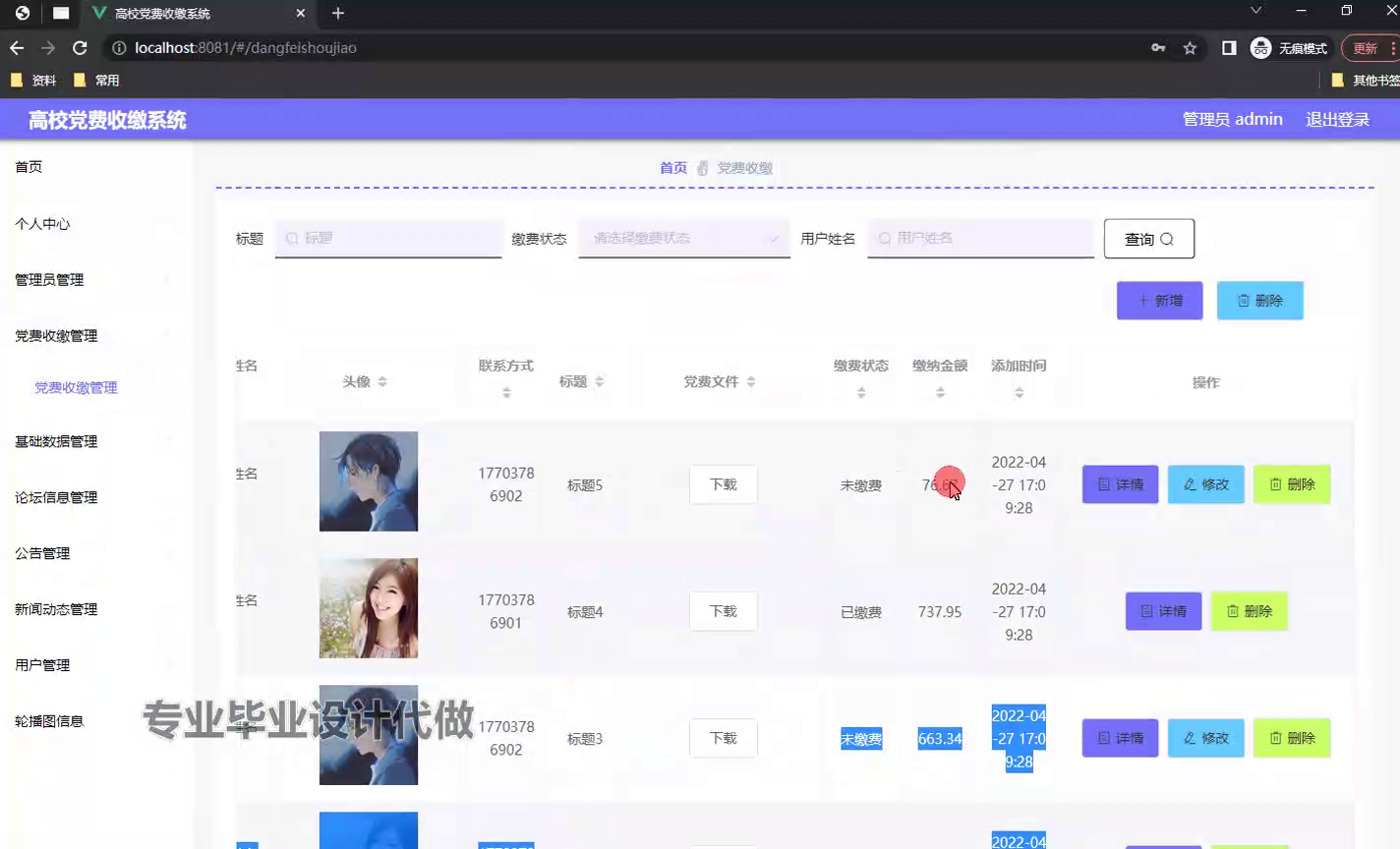The image size is (1400, 849).
Task: Click the 737.95 amount cell
Action: click(940, 611)
